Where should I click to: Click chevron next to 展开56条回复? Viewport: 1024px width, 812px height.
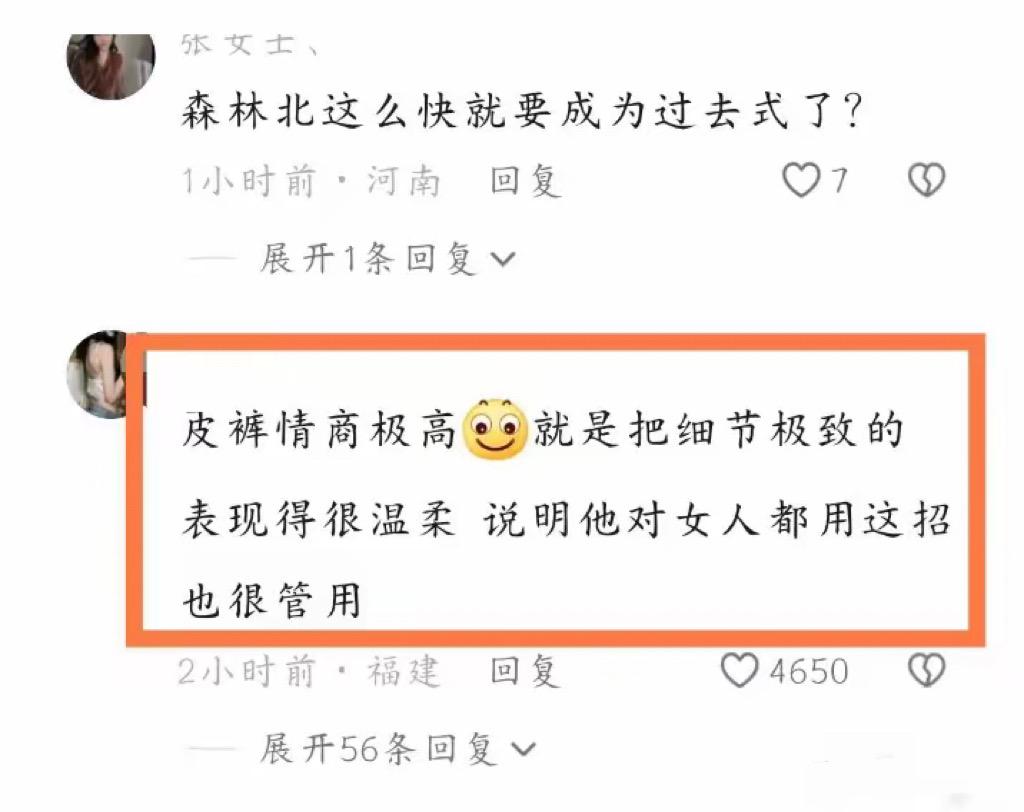pyautogui.click(x=523, y=750)
